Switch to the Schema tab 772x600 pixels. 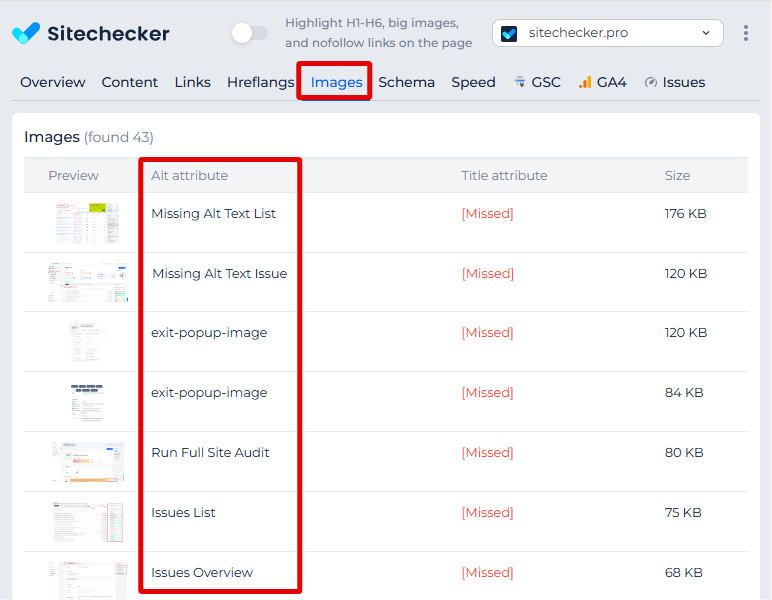click(x=406, y=82)
